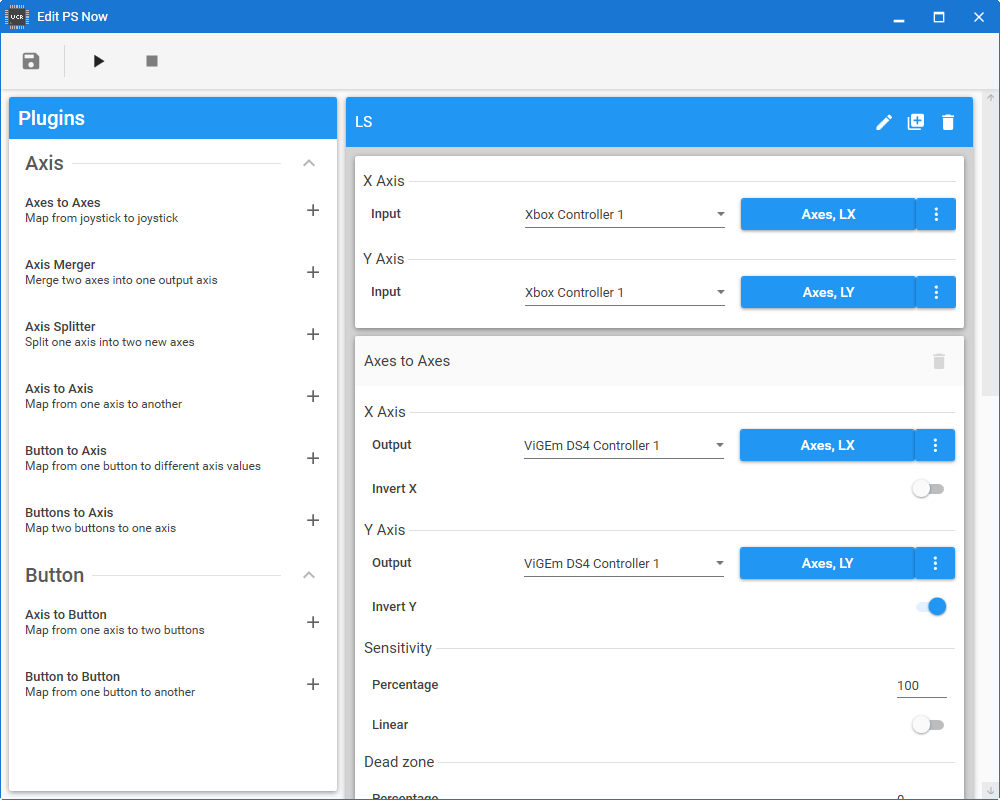Save the profile with the floppy disk icon
The image size is (1000, 800).
coord(31,61)
